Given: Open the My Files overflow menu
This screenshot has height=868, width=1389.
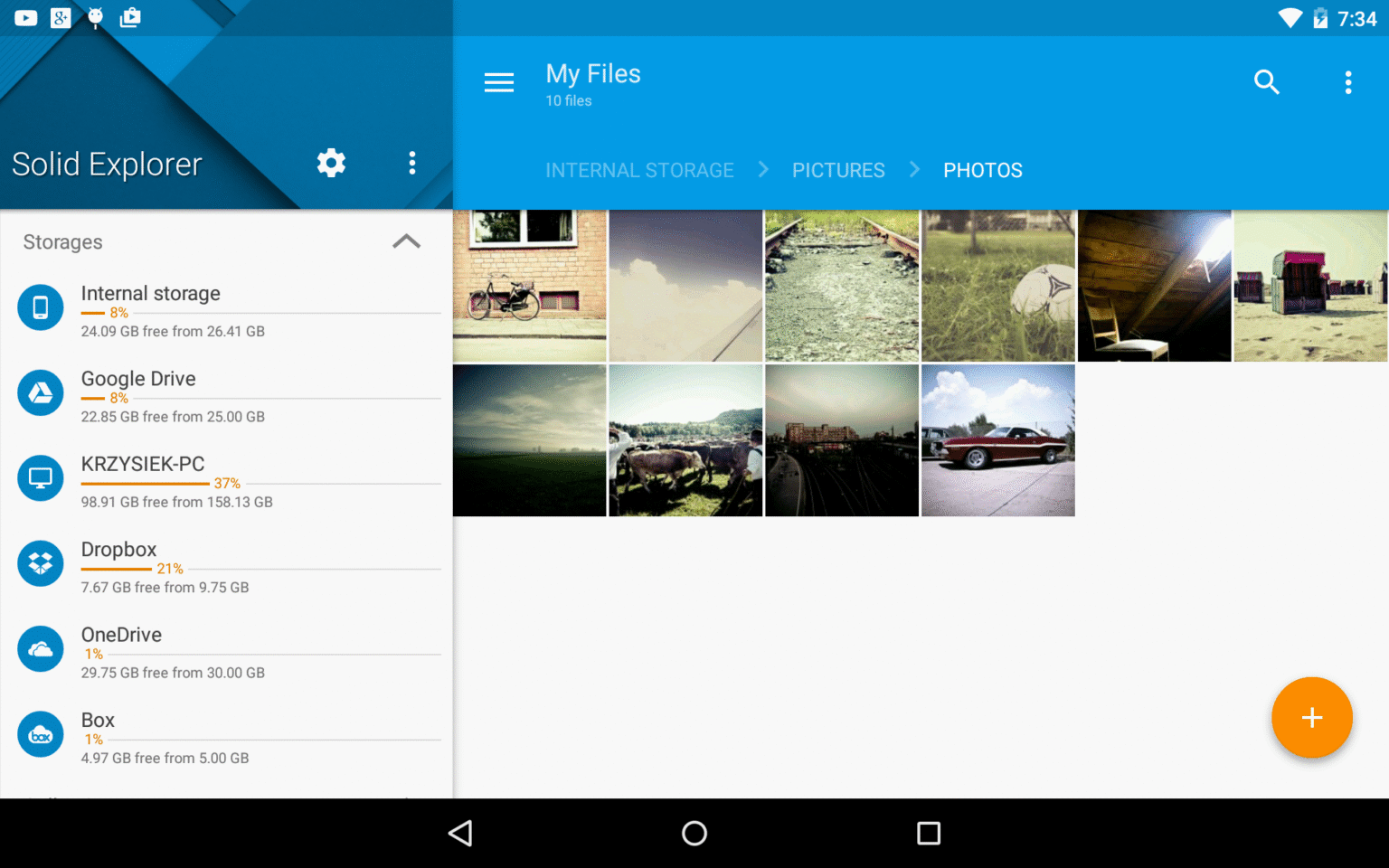Looking at the screenshot, I should [x=1348, y=81].
